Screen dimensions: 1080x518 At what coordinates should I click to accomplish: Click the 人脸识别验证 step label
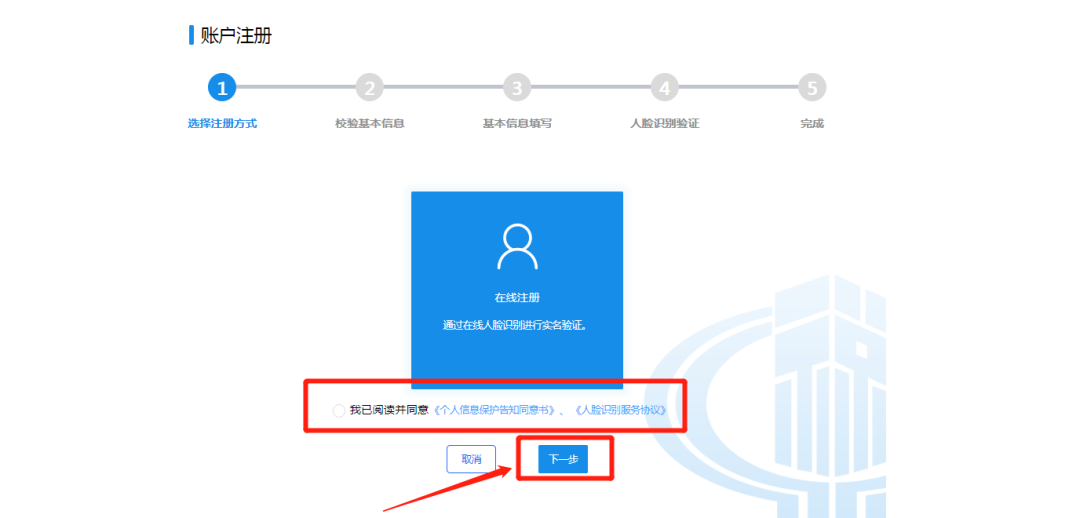tap(665, 124)
